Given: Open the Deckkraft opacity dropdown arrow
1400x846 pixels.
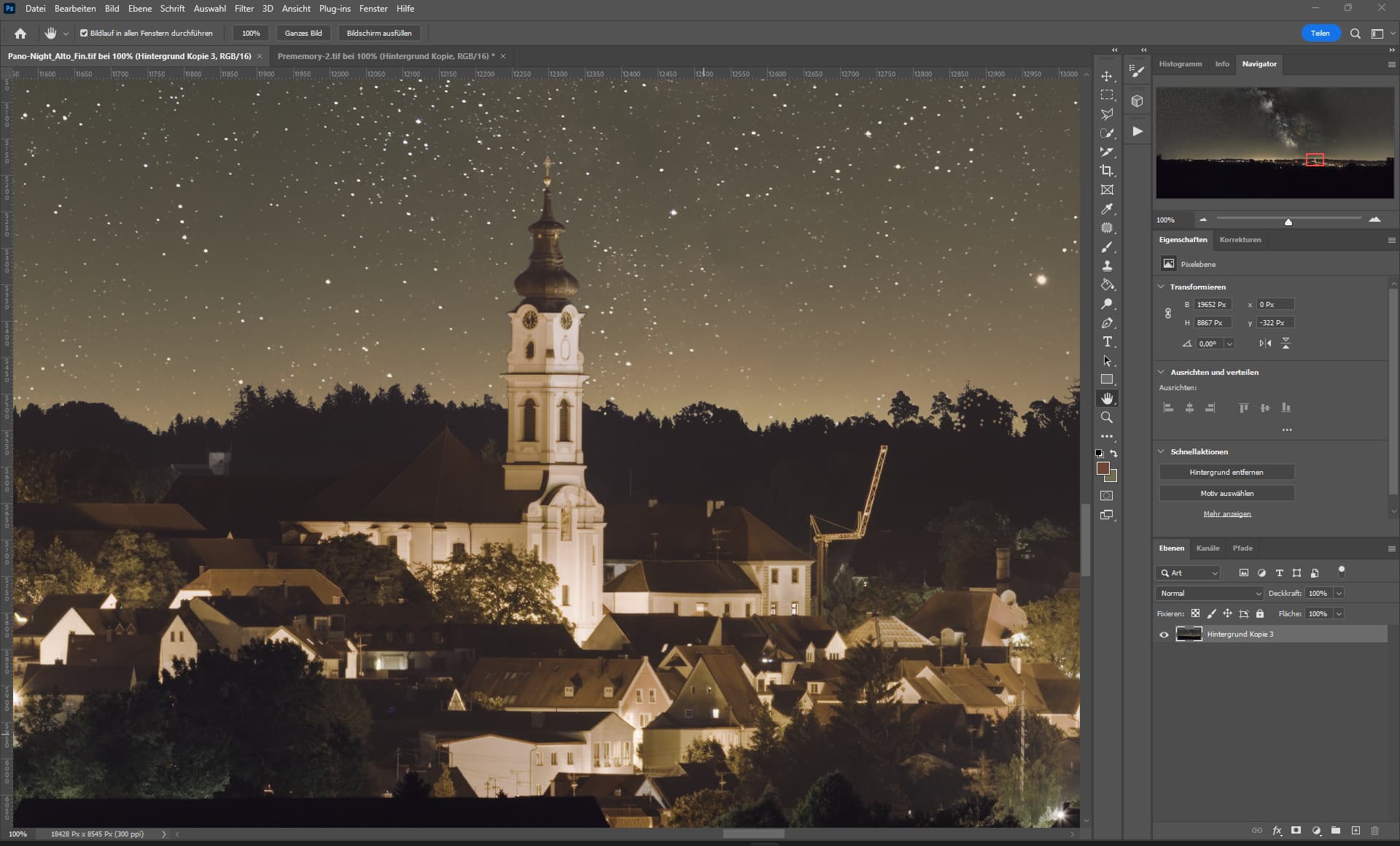Looking at the screenshot, I should click(1339, 594).
